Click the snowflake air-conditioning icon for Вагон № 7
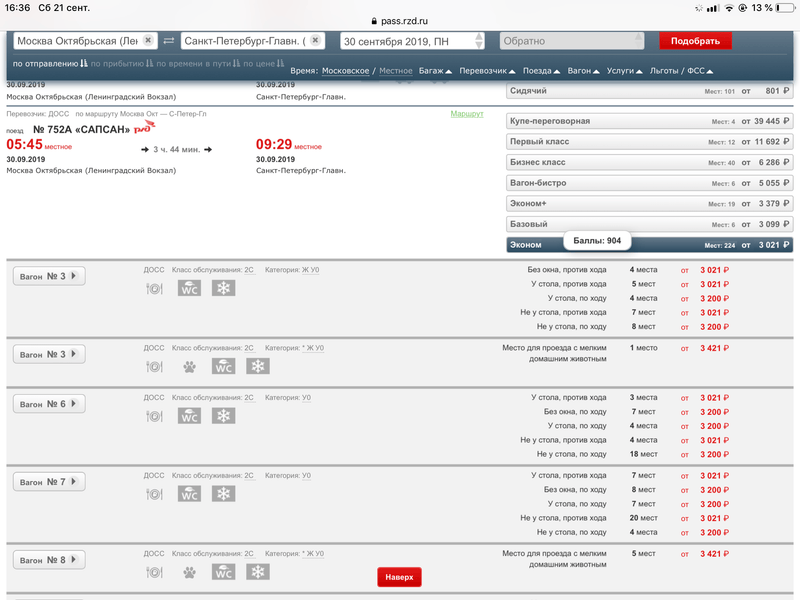This screenshot has height=600, width=800. [x=224, y=494]
